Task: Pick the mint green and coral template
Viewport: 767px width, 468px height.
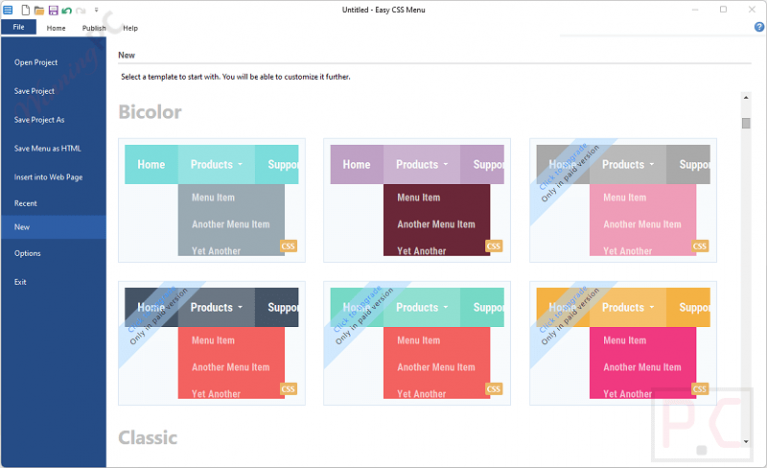Action: pyautogui.click(x=417, y=343)
